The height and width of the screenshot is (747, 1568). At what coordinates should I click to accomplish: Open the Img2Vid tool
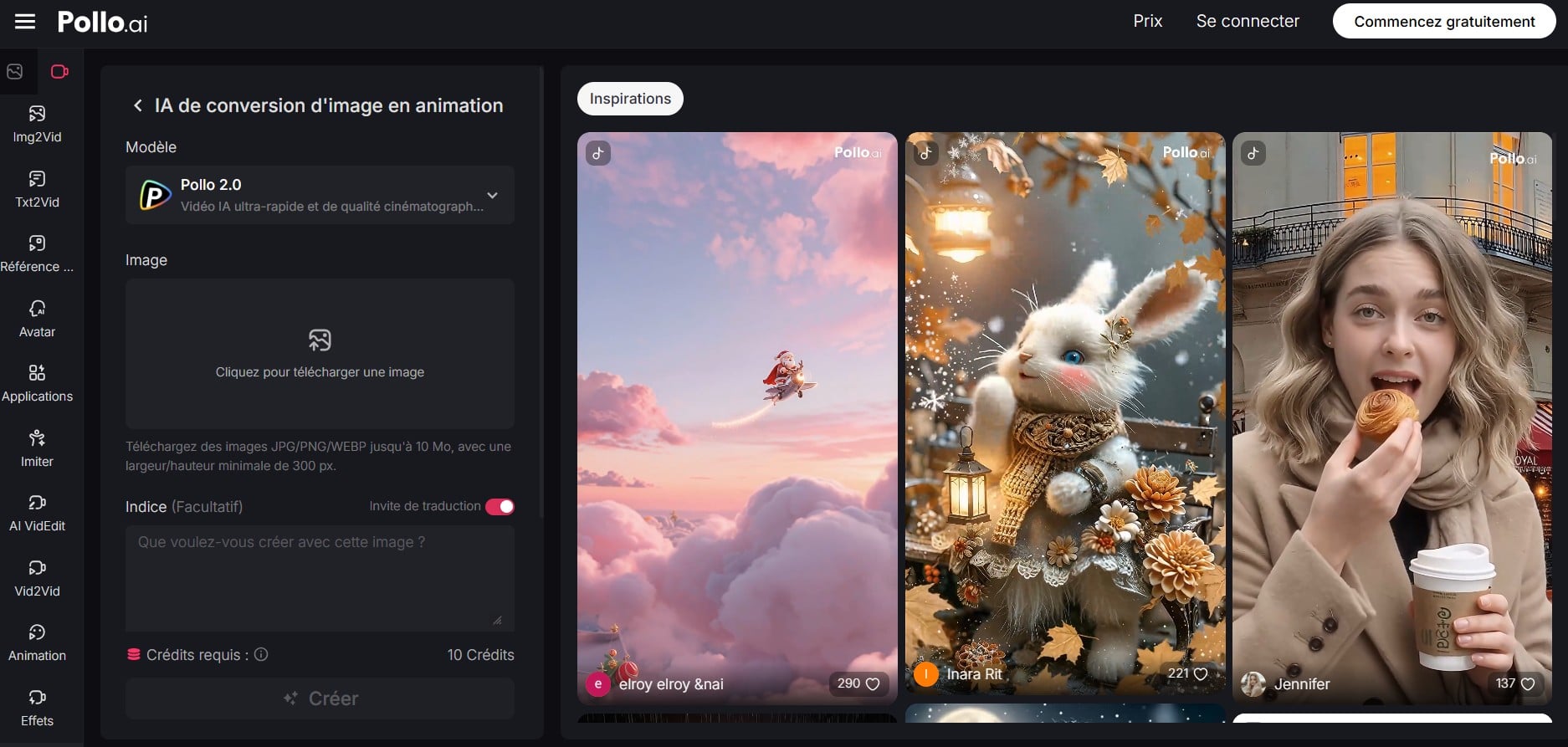click(37, 124)
